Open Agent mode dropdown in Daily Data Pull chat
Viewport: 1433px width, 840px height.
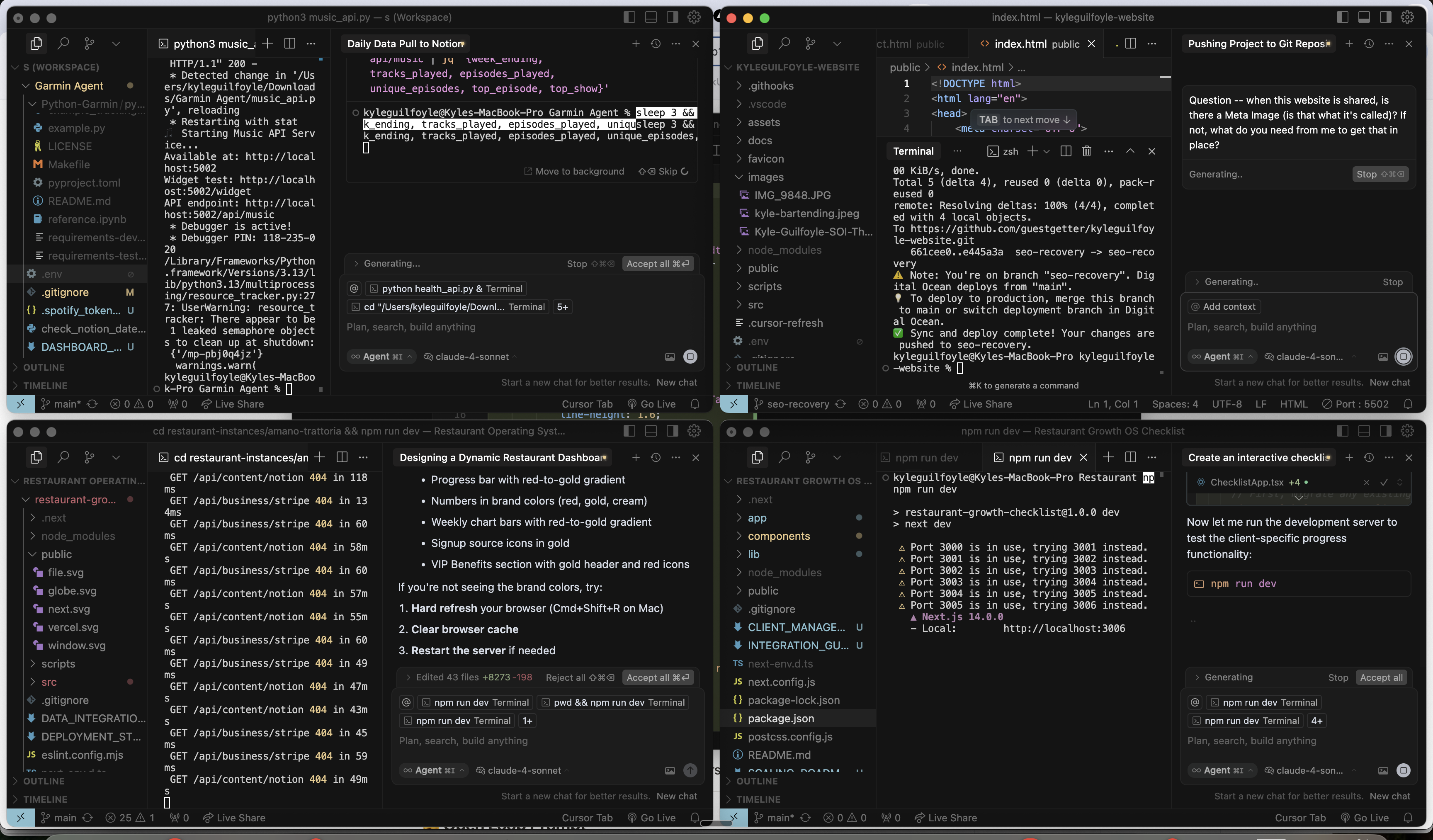[x=381, y=357]
